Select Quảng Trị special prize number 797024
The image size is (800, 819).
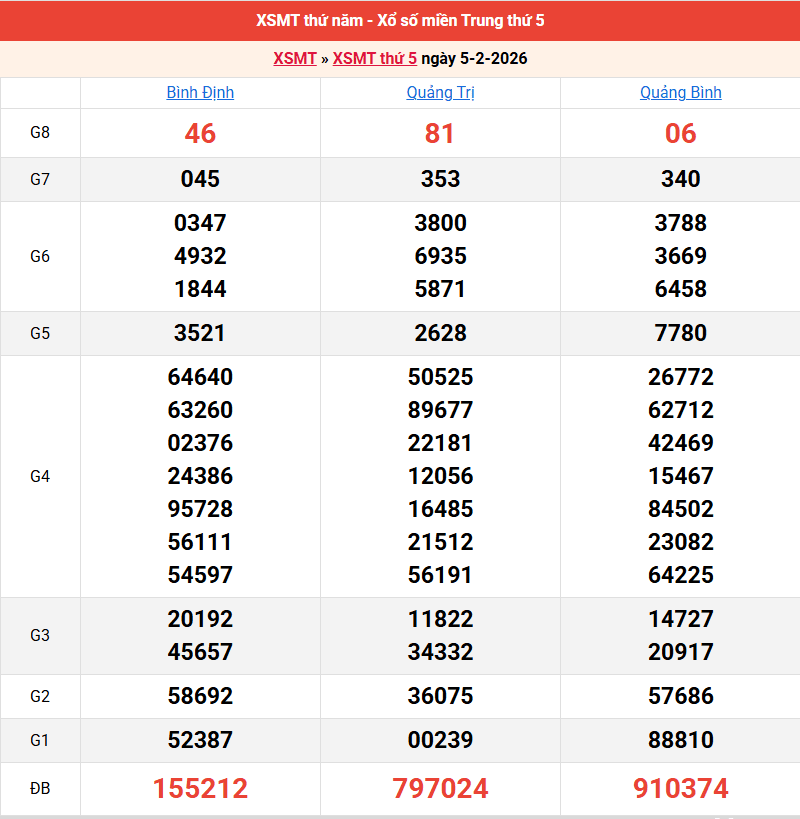point(440,789)
